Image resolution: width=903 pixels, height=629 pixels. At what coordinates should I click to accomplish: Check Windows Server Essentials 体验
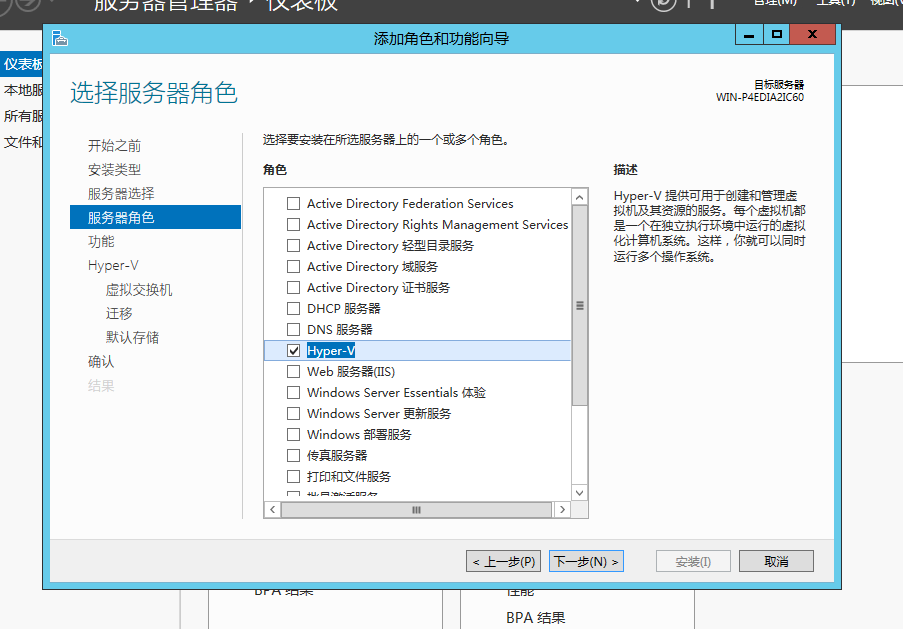(x=293, y=392)
